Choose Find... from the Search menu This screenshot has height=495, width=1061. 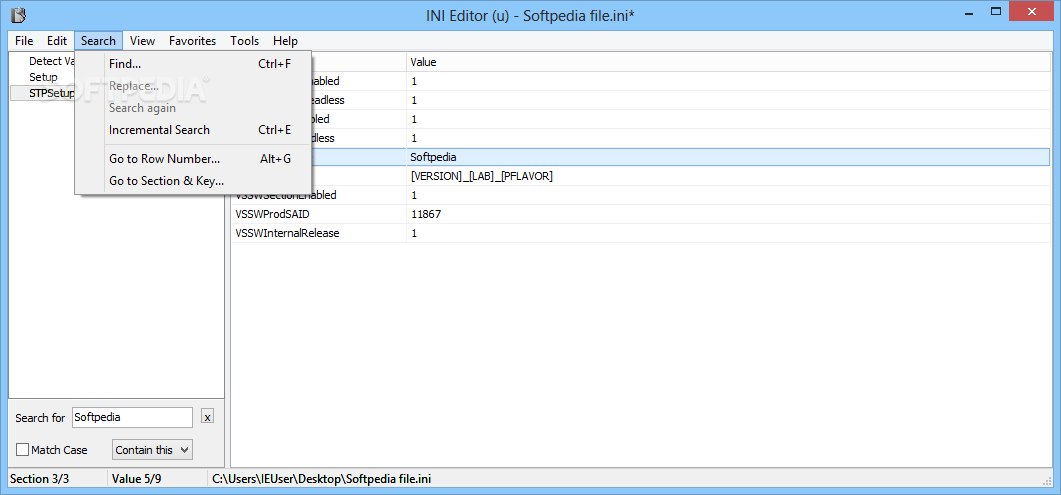tap(193, 64)
